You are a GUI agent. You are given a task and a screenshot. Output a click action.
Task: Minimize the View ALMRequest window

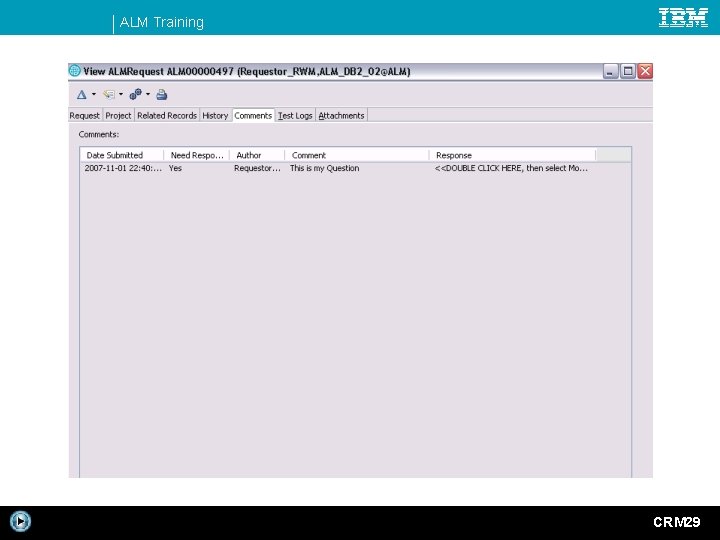pyautogui.click(x=610, y=72)
